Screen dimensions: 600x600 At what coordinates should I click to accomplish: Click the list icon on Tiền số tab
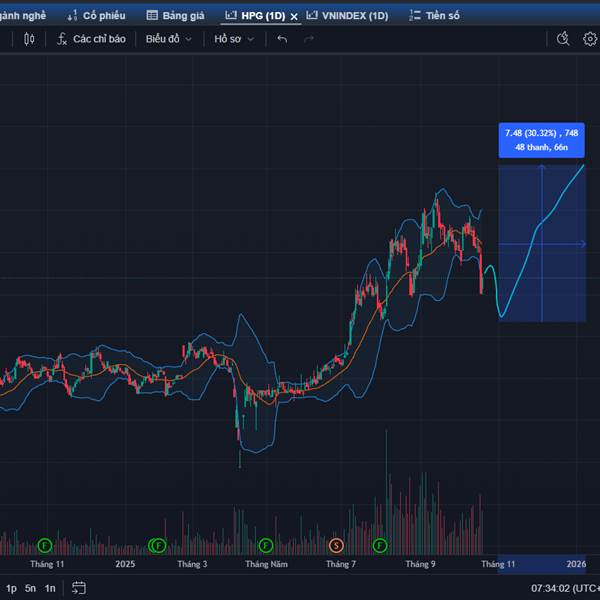(x=415, y=15)
